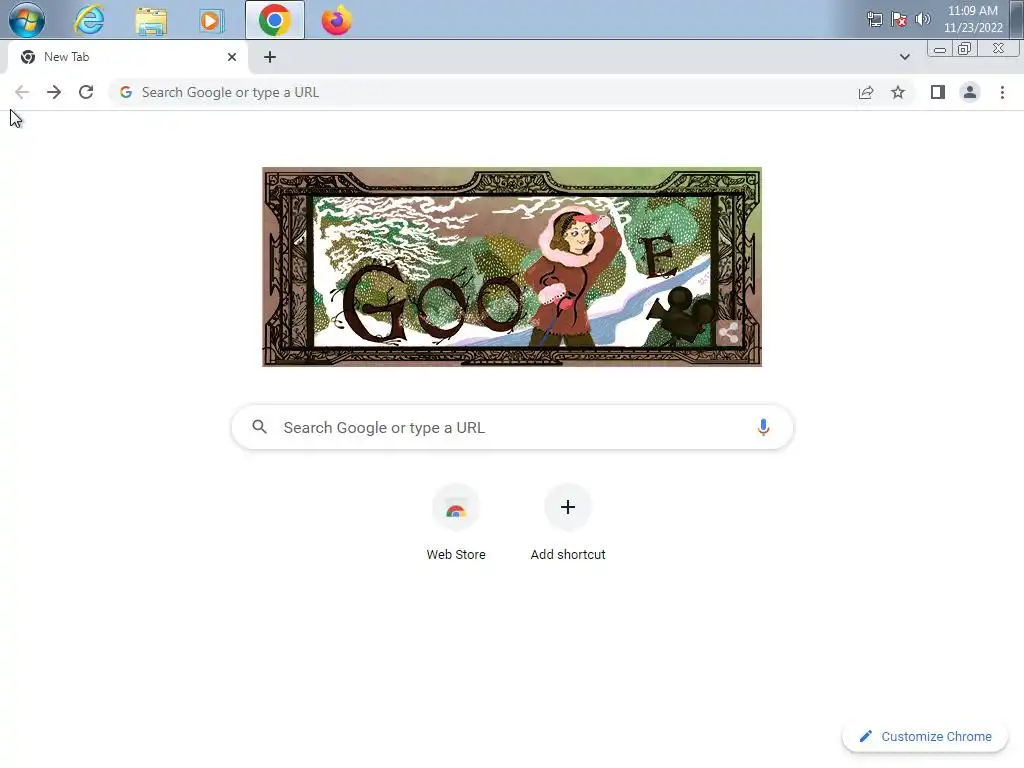
Task: Focus the address bar URL field
Action: [x=483, y=92]
